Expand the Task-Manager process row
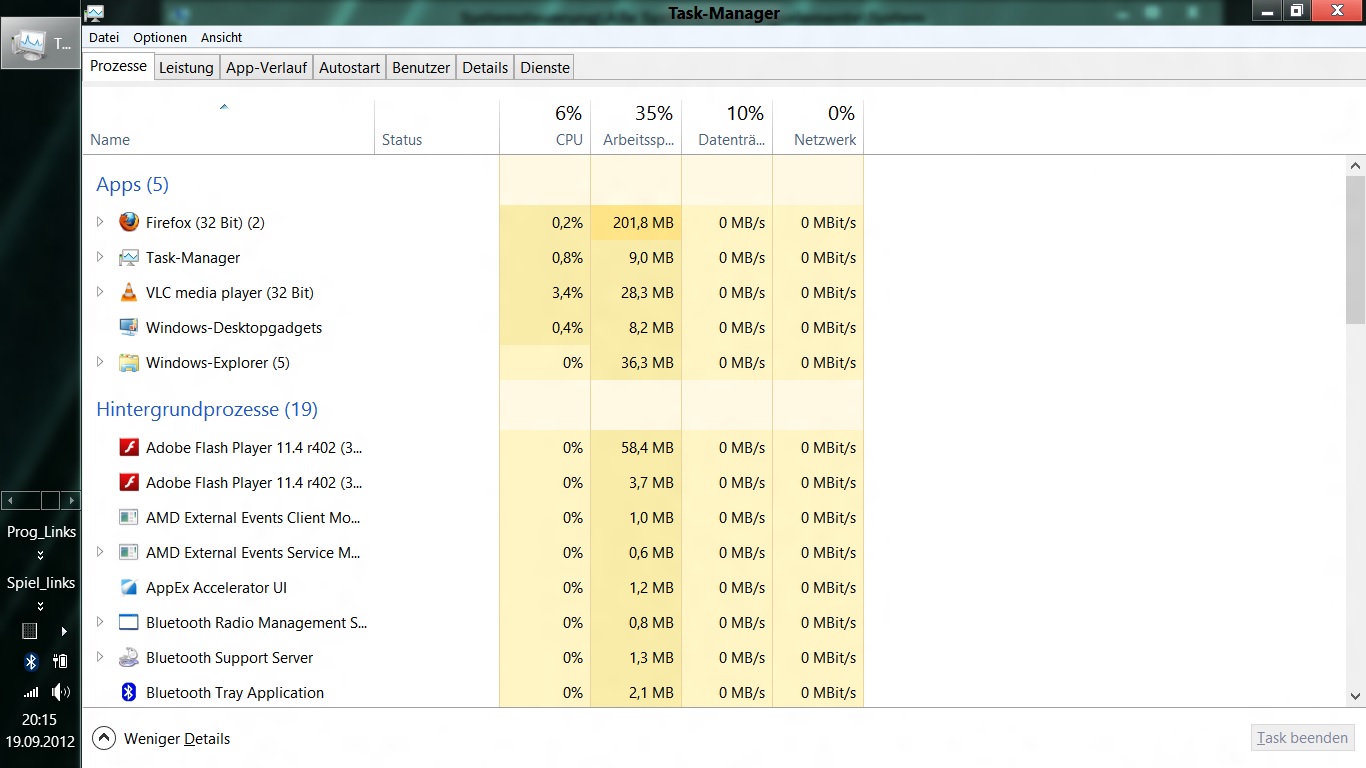 click(x=100, y=257)
